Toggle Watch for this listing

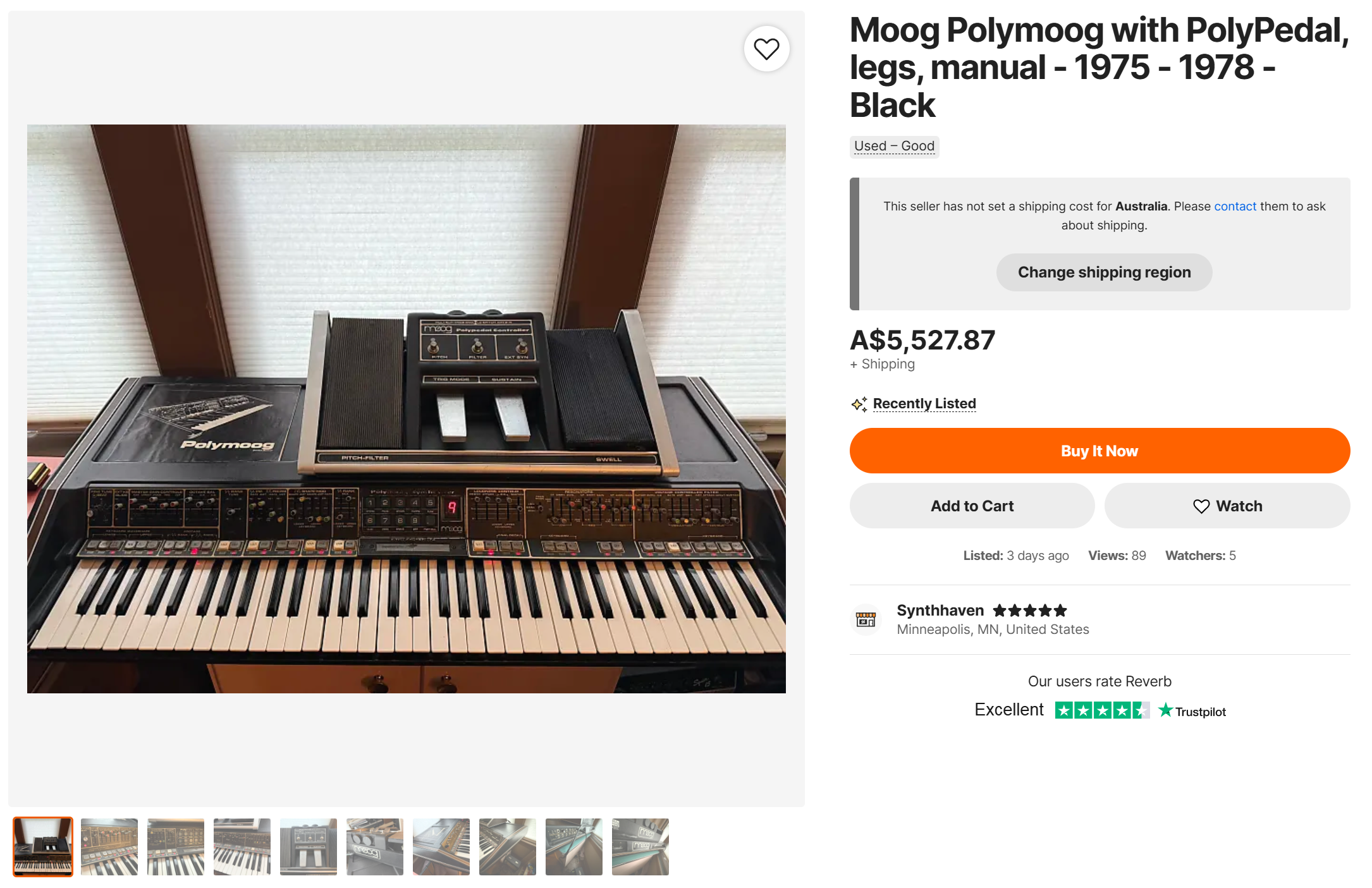point(1227,506)
